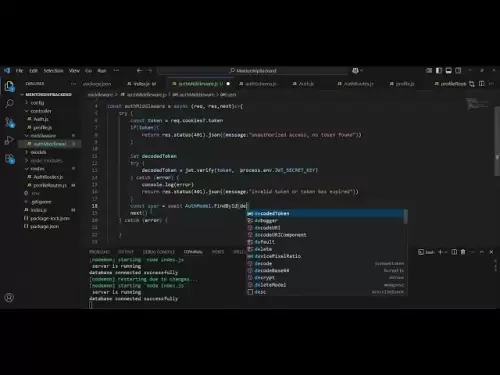
Task: Open Run and Debug view
Action: 9,140
